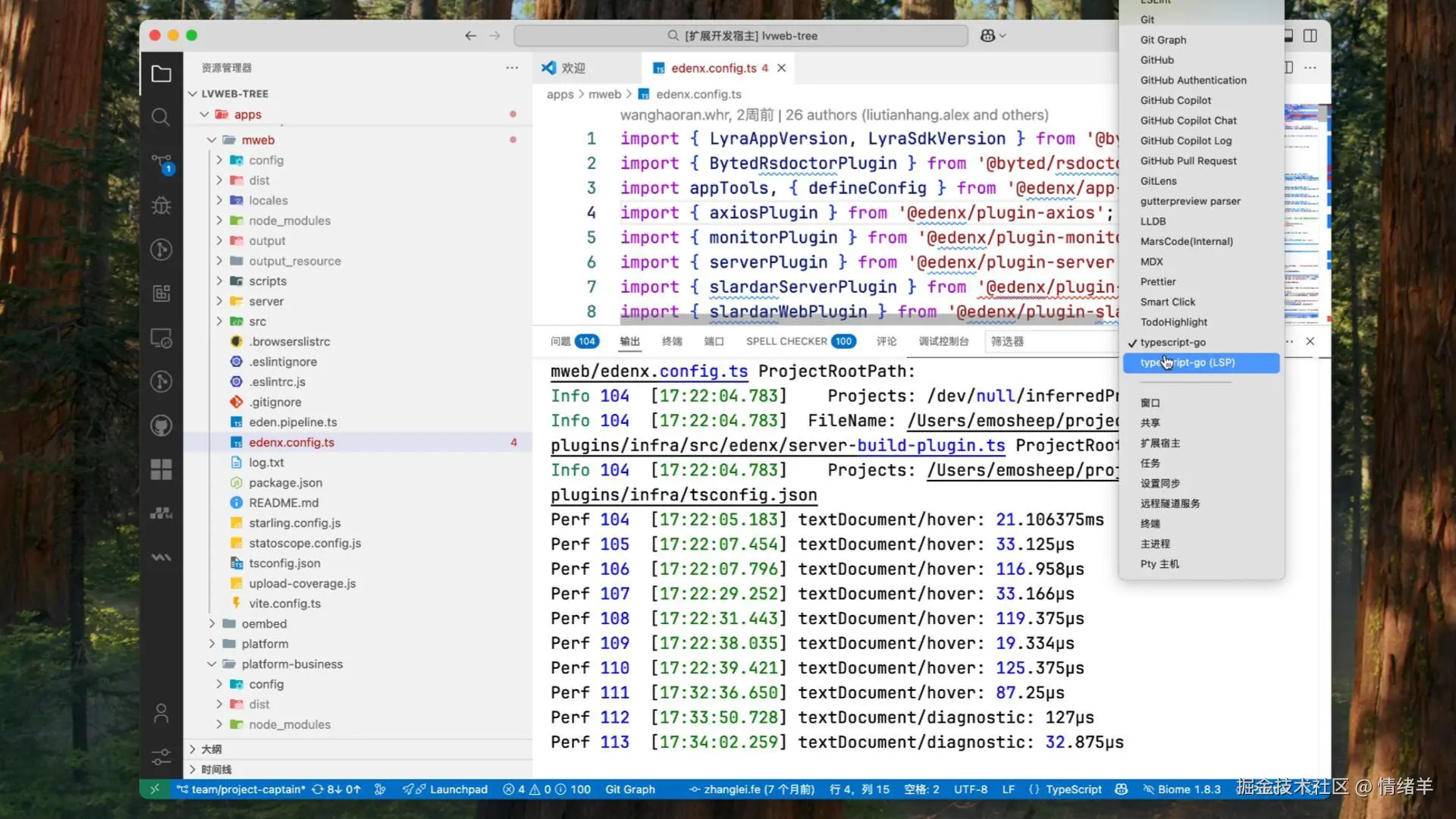Open the Source Control view showing badge 1
This screenshot has width=1456, height=819.
pyautogui.click(x=162, y=162)
